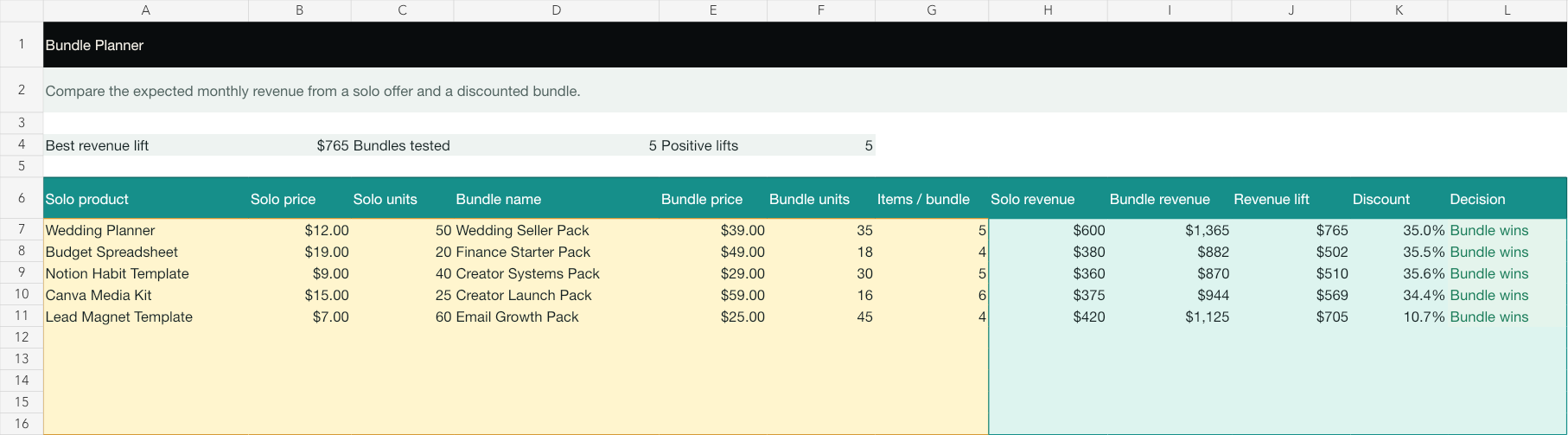Click the Solo price header cell
1568x435 pixels.
(300, 199)
